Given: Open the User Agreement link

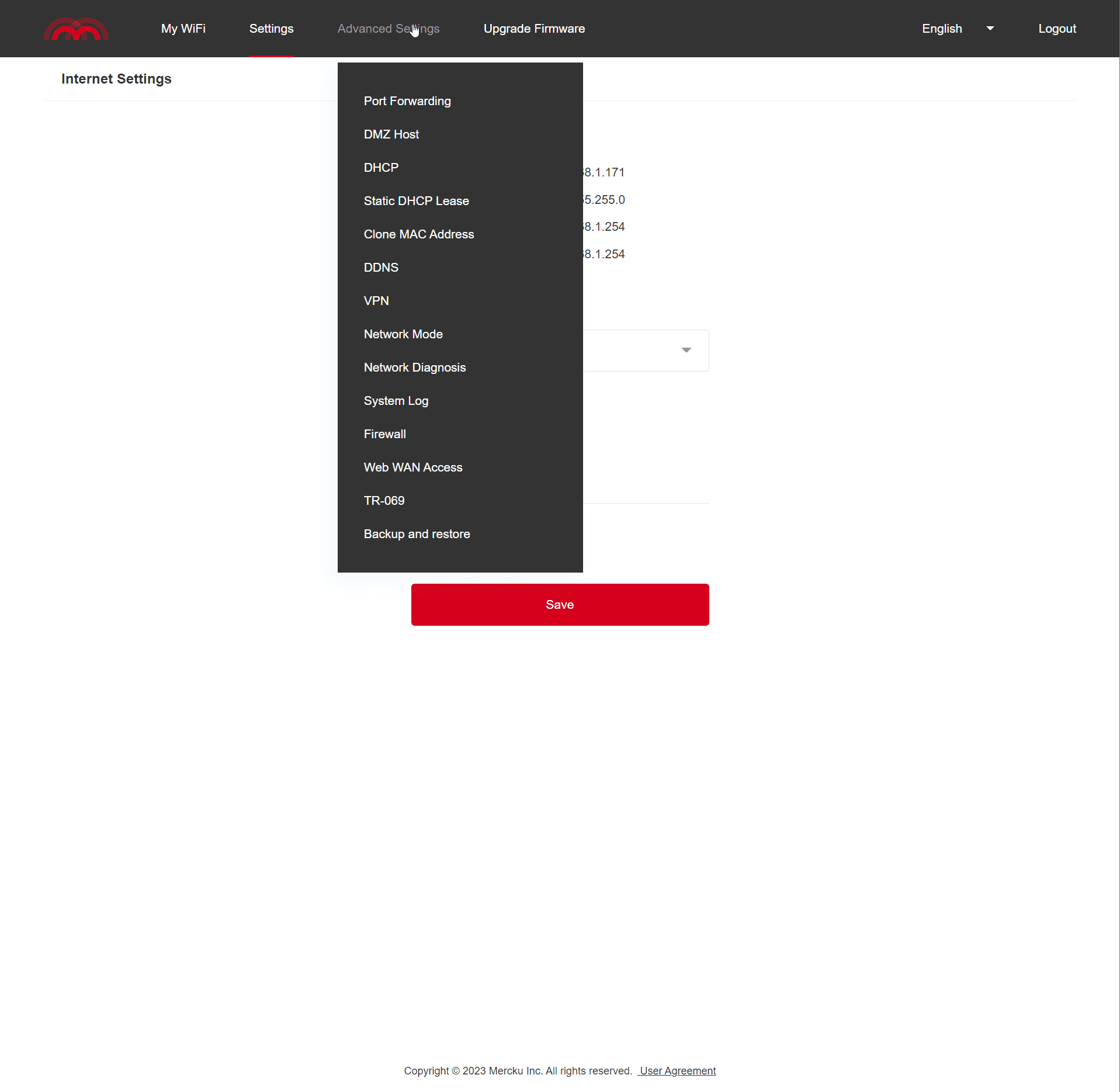Looking at the screenshot, I should pyautogui.click(x=677, y=1070).
